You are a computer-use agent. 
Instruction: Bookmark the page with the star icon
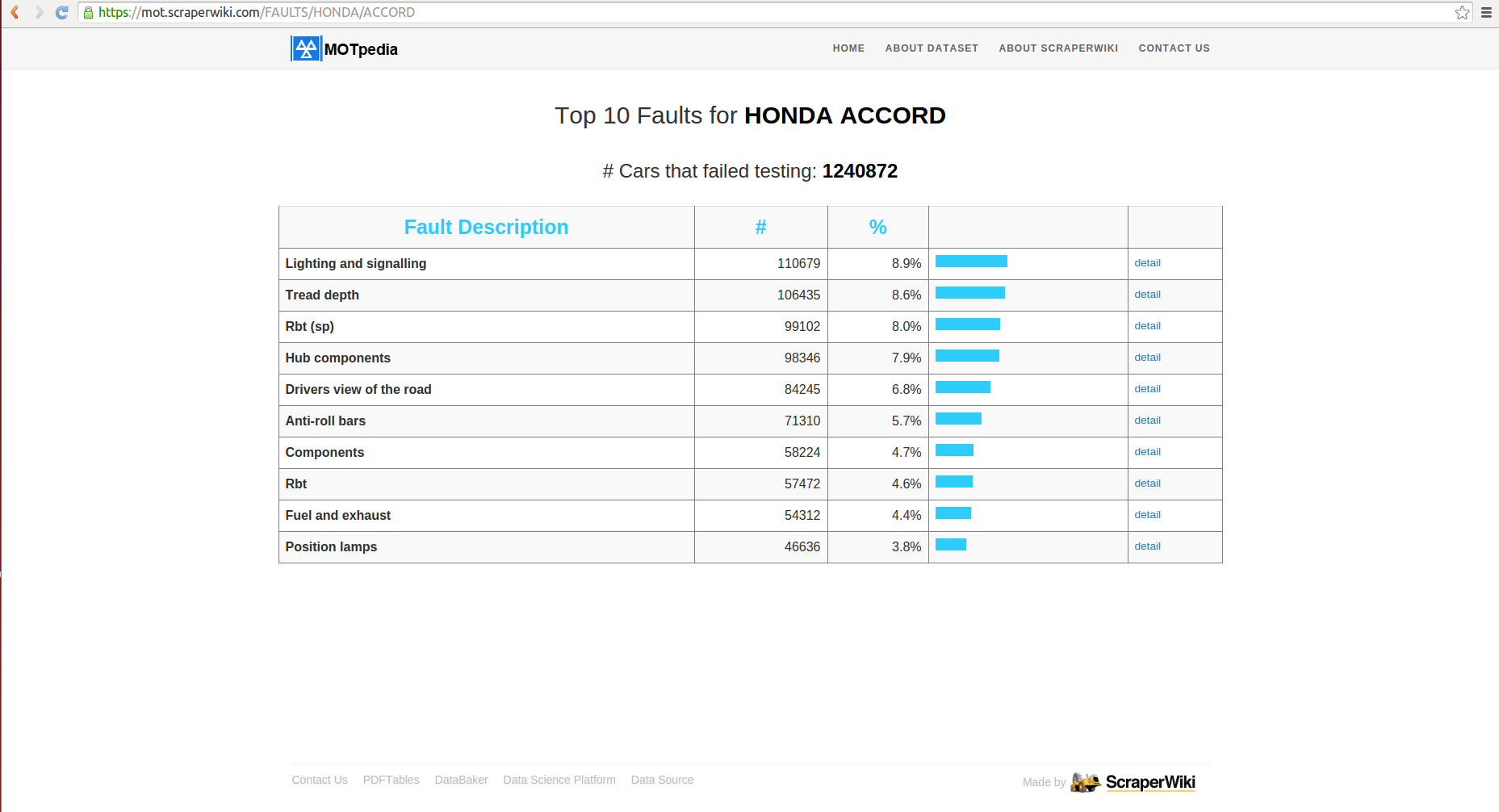1462,12
